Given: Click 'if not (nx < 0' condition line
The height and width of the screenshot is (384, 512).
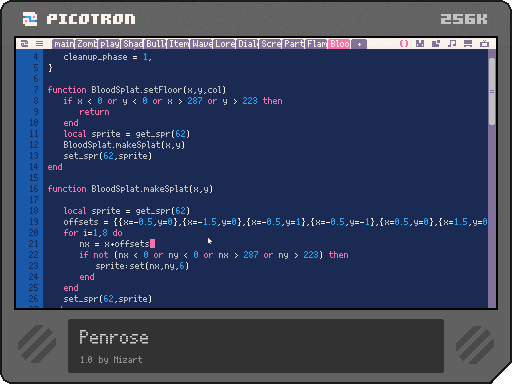Looking at the screenshot, I should tap(214, 255).
